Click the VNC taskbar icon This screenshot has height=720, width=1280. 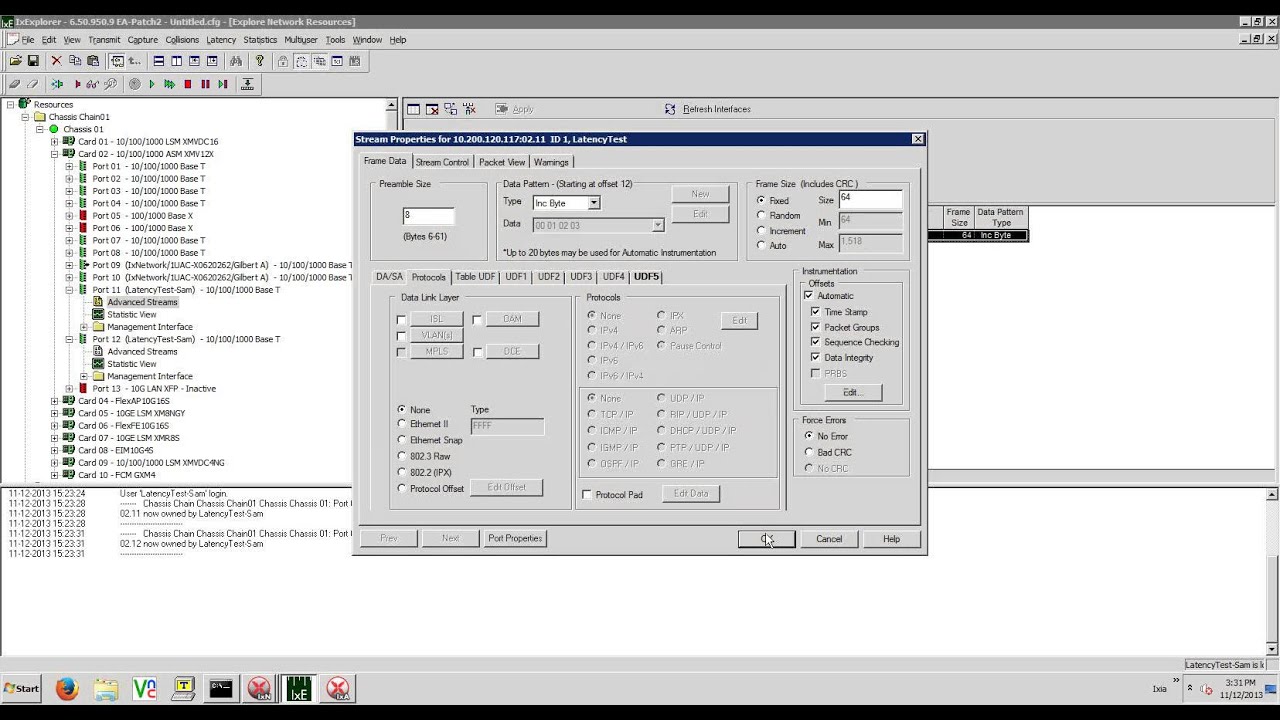(144, 688)
